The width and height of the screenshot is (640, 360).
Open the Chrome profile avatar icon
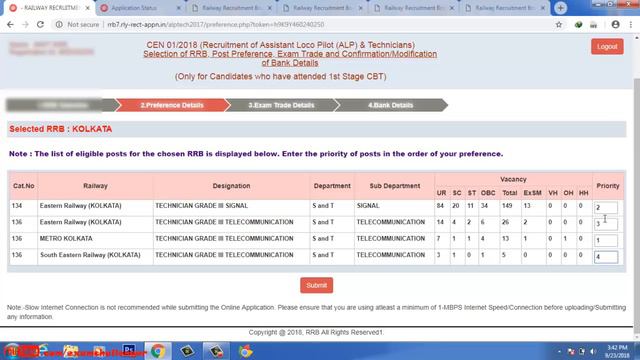[x=616, y=24]
